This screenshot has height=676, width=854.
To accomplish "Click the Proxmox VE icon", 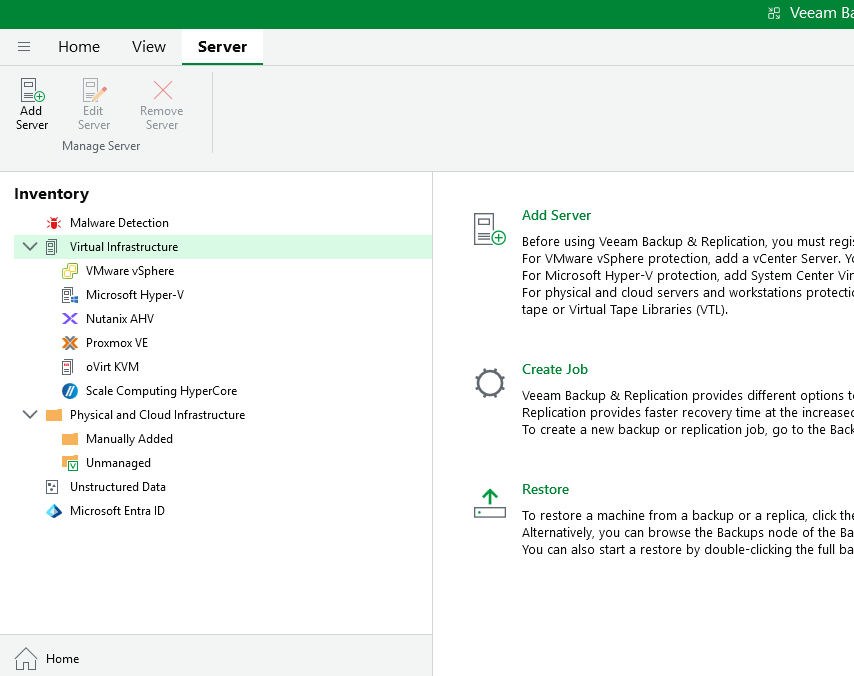I will [70, 343].
